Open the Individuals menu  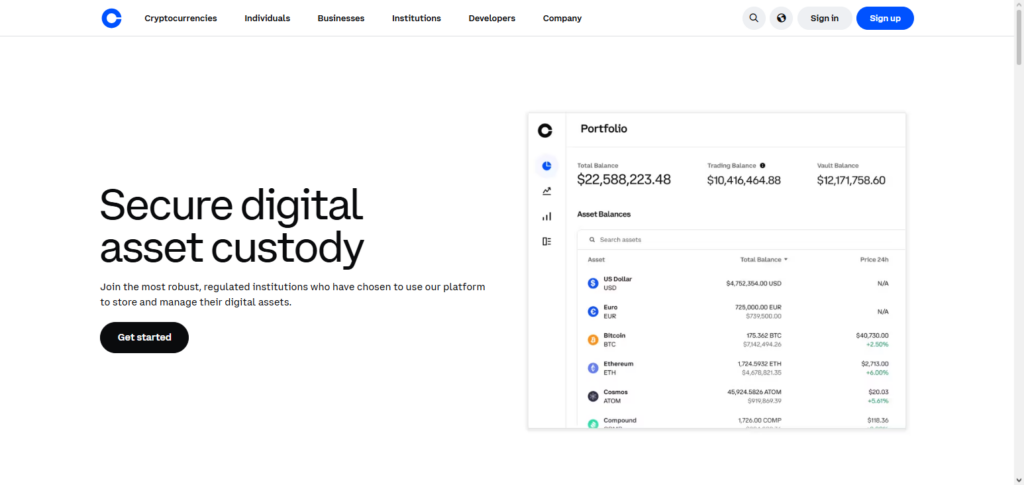(x=267, y=18)
